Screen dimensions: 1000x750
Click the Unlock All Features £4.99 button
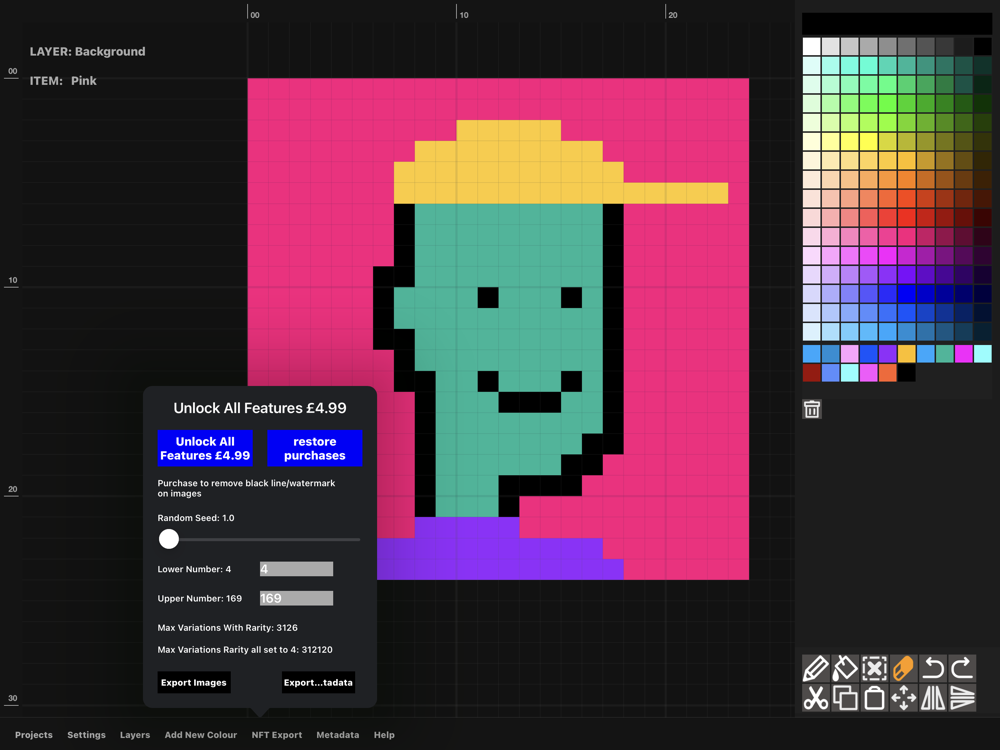click(x=205, y=448)
